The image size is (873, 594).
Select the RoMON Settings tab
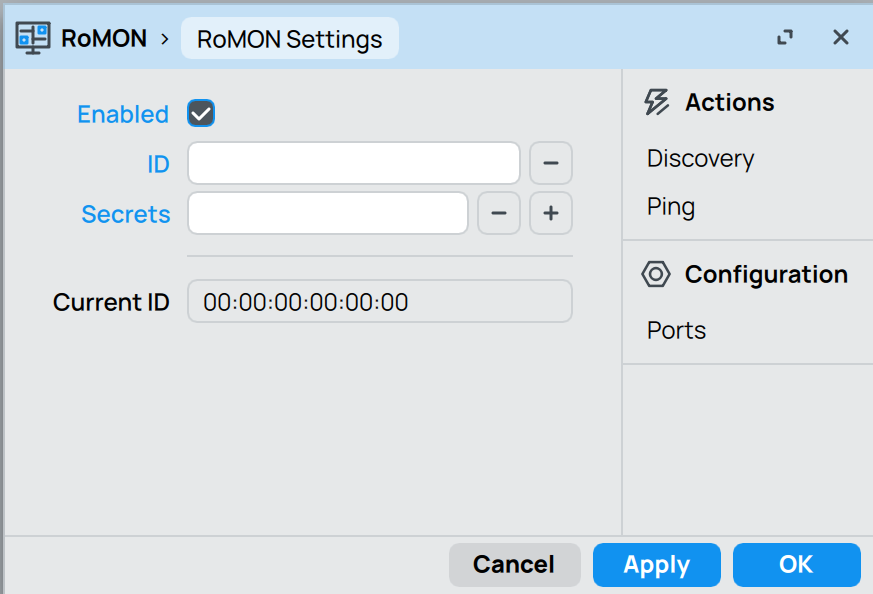point(289,38)
